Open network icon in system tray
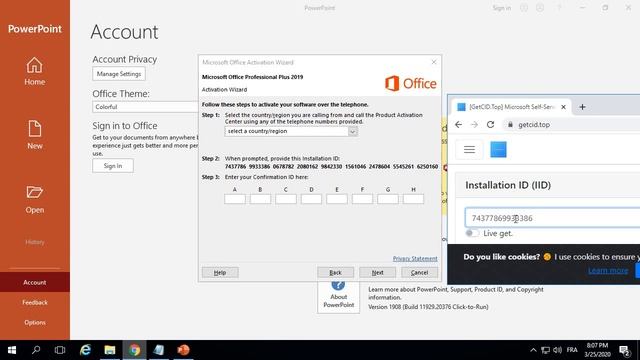 tap(545, 350)
